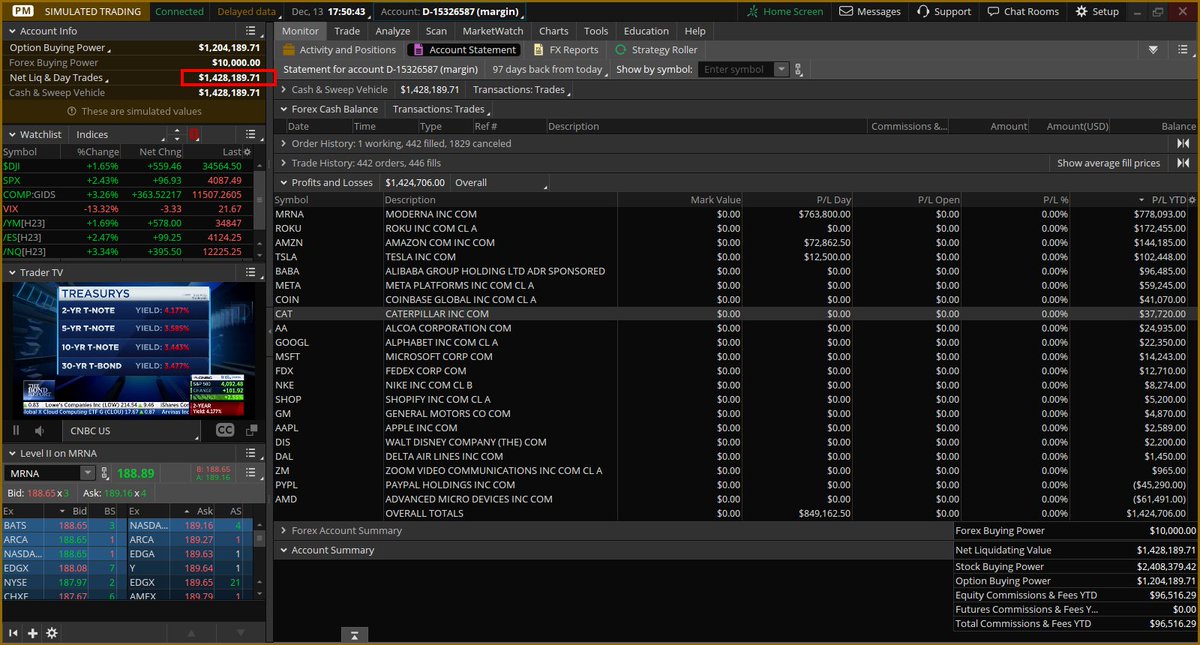
Task: Open Watchlist panel list menu
Action: pyautogui.click(x=249, y=134)
